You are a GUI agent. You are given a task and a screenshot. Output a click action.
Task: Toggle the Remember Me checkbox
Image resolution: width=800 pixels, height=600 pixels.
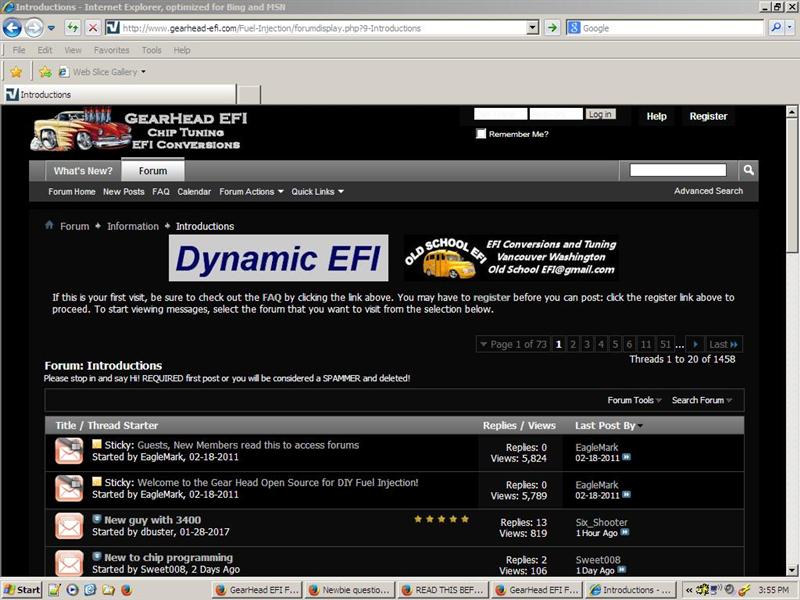tap(481, 134)
